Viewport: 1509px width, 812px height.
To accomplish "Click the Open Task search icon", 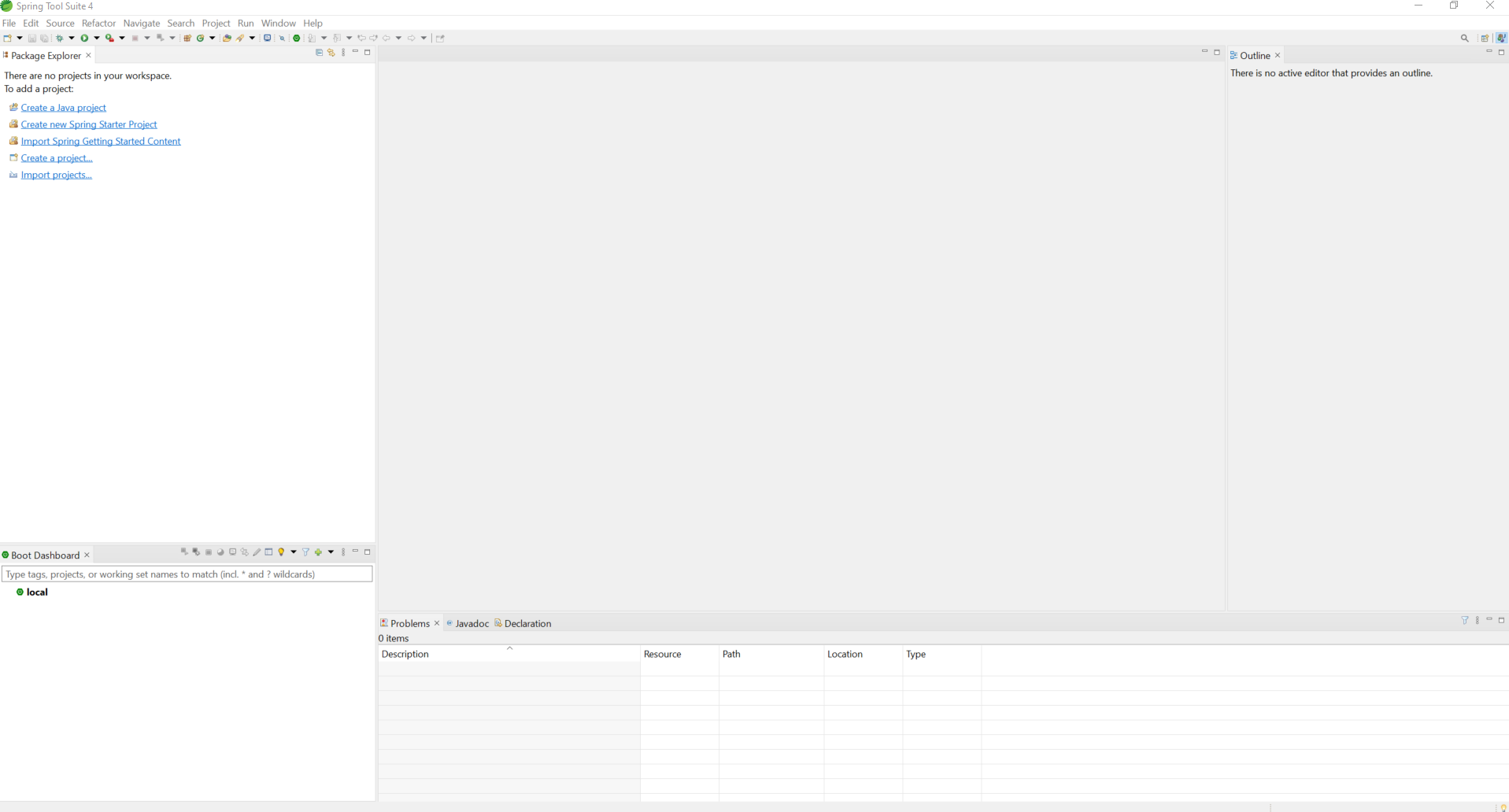I will pos(240,38).
